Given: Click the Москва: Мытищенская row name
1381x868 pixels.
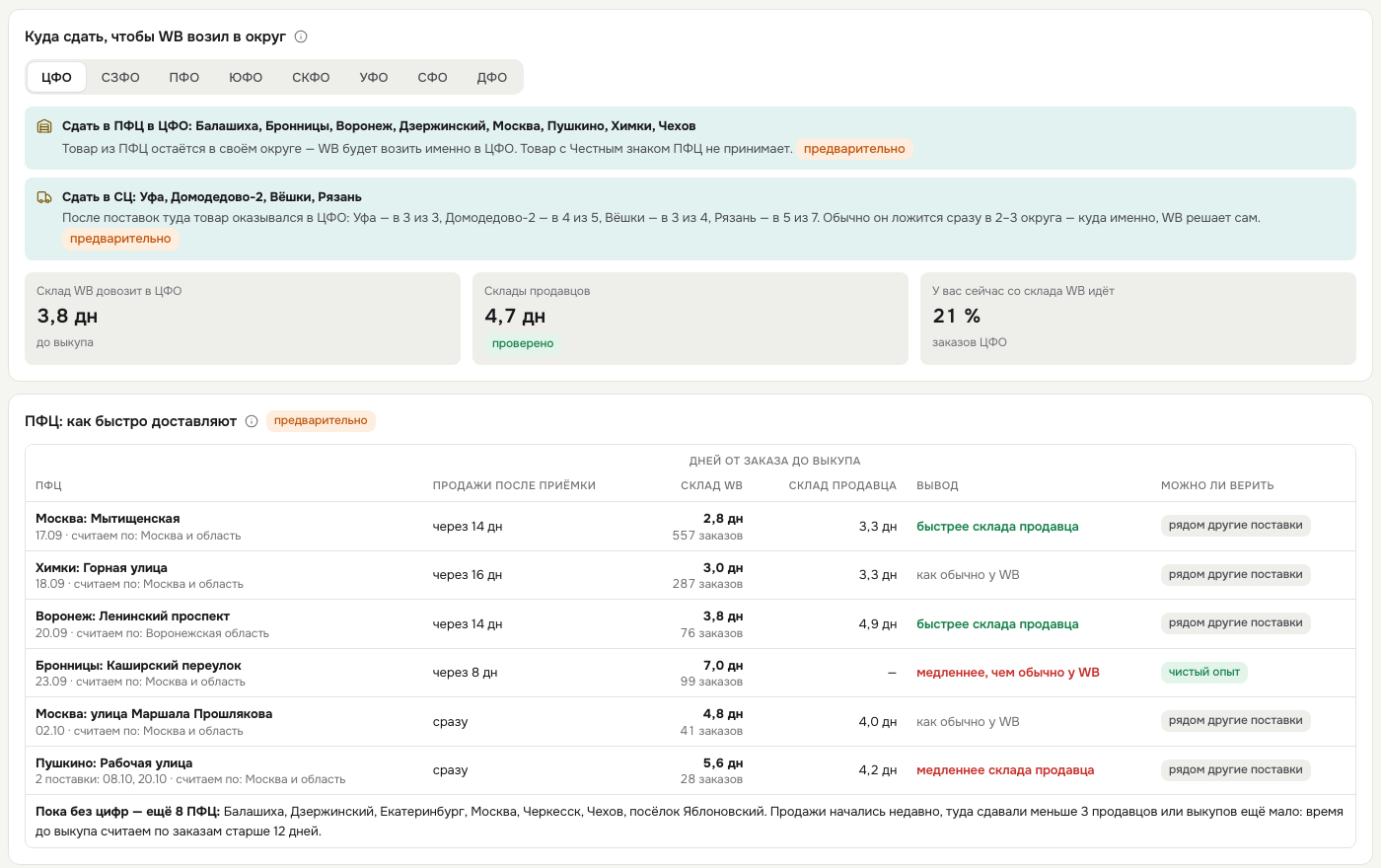Looking at the screenshot, I should (x=108, y=519).
